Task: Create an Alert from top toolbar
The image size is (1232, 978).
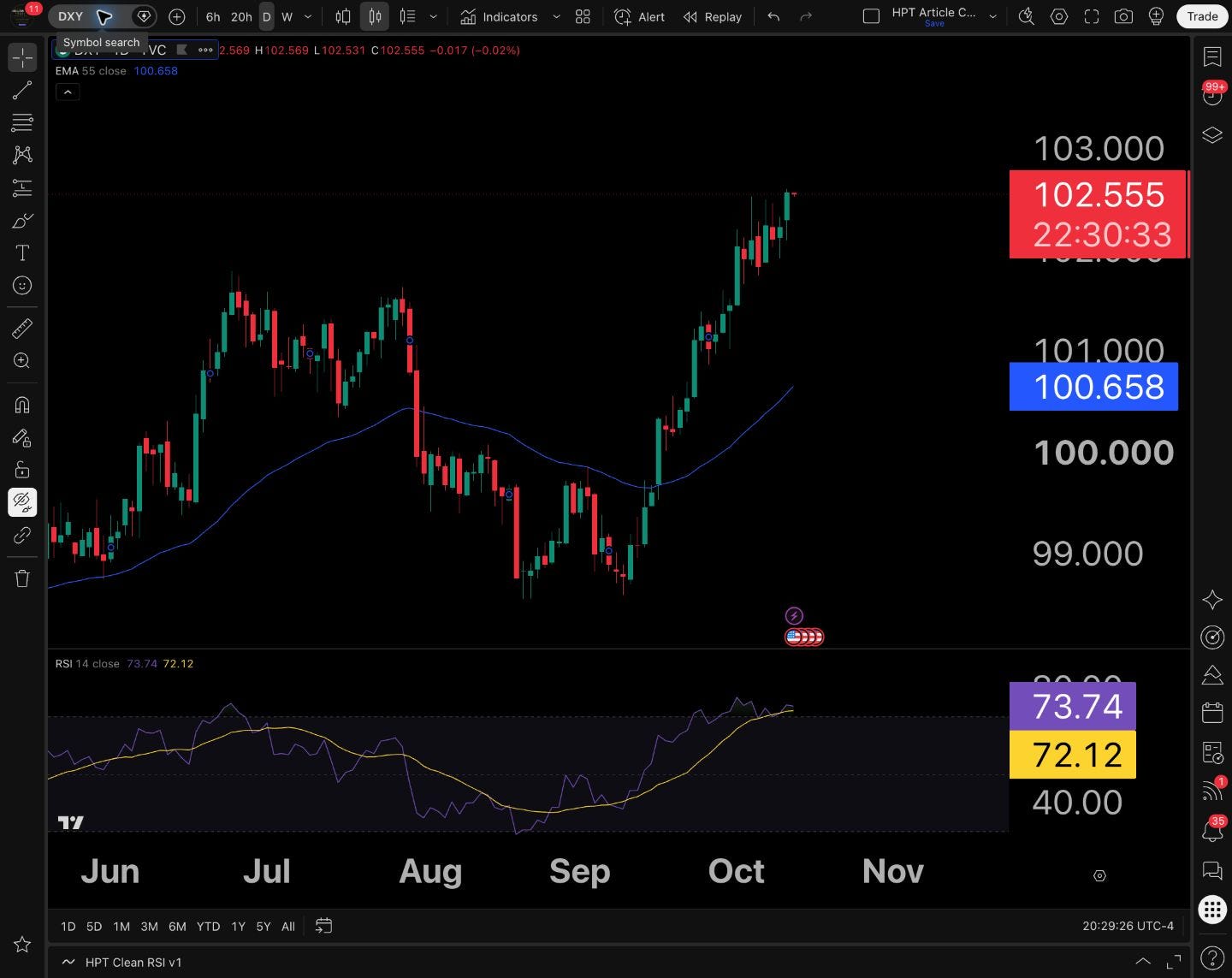Action: pyautogui.click(x=640, y=16)
